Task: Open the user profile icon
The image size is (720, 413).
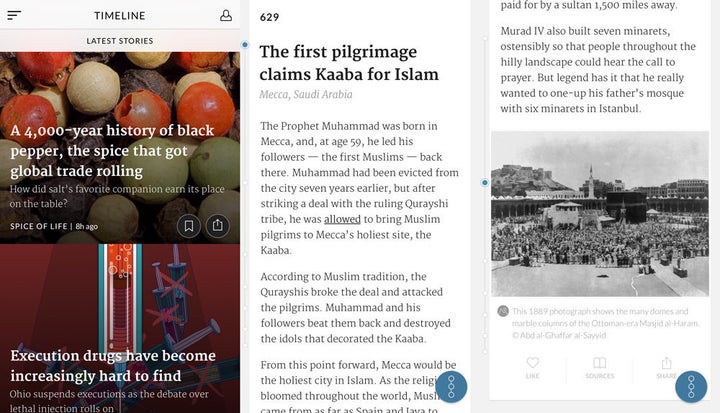Action: (225, 16)
